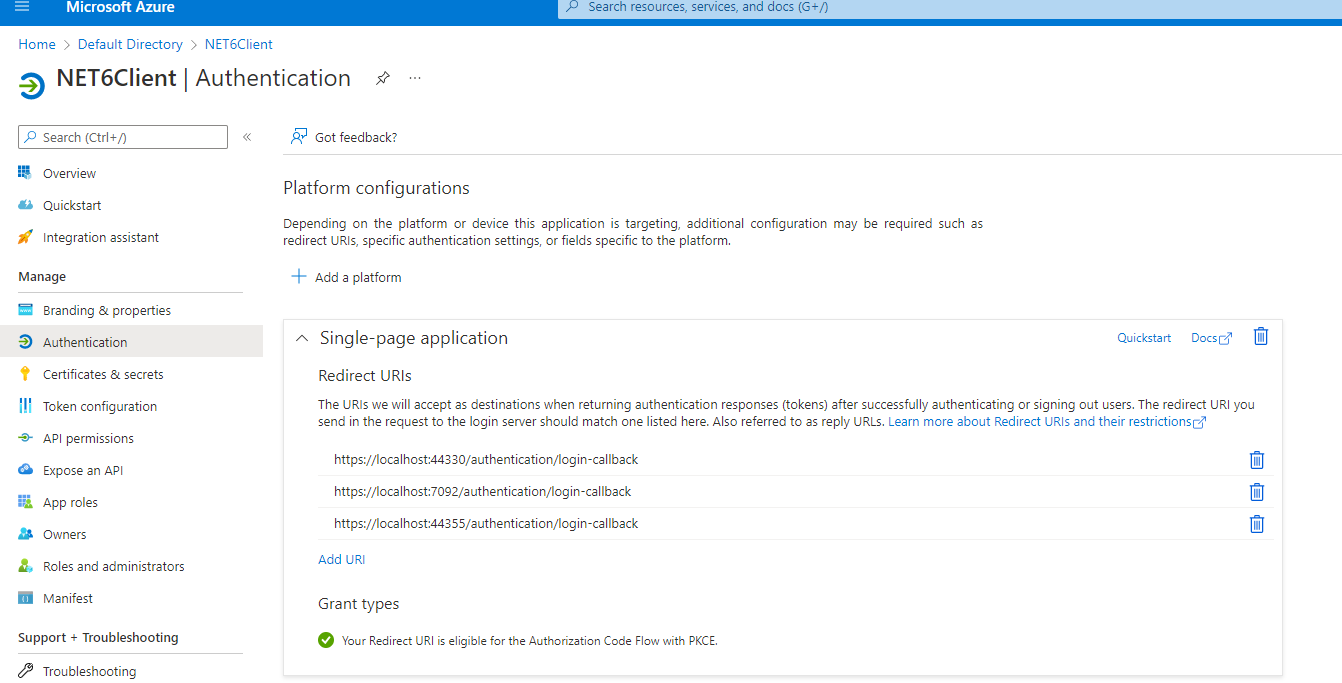Delete the Single-page application platform
This screenshot has height=683, width=1342.
click(x=1261, y=337)
